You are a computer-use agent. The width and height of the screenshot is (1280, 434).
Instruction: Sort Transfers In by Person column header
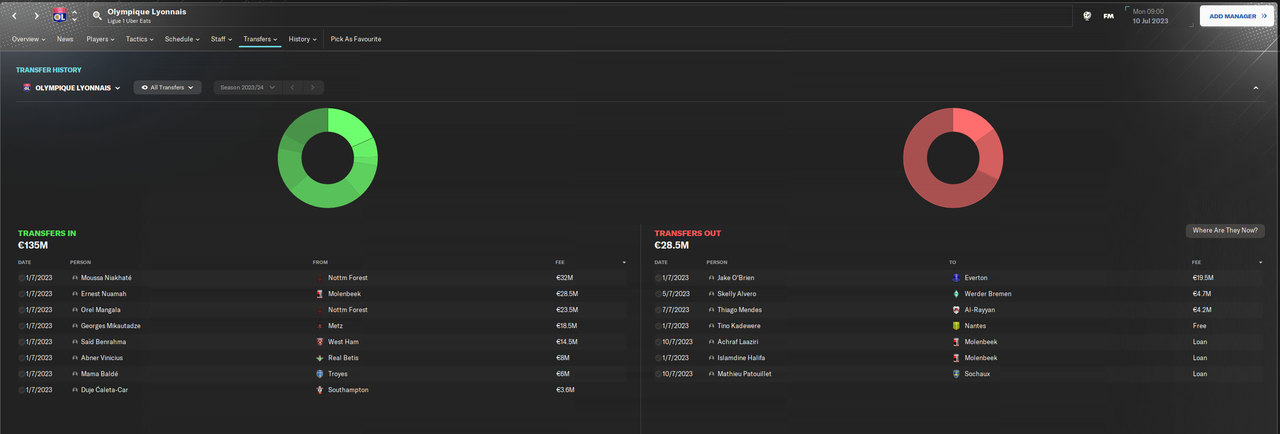point(80,262)
